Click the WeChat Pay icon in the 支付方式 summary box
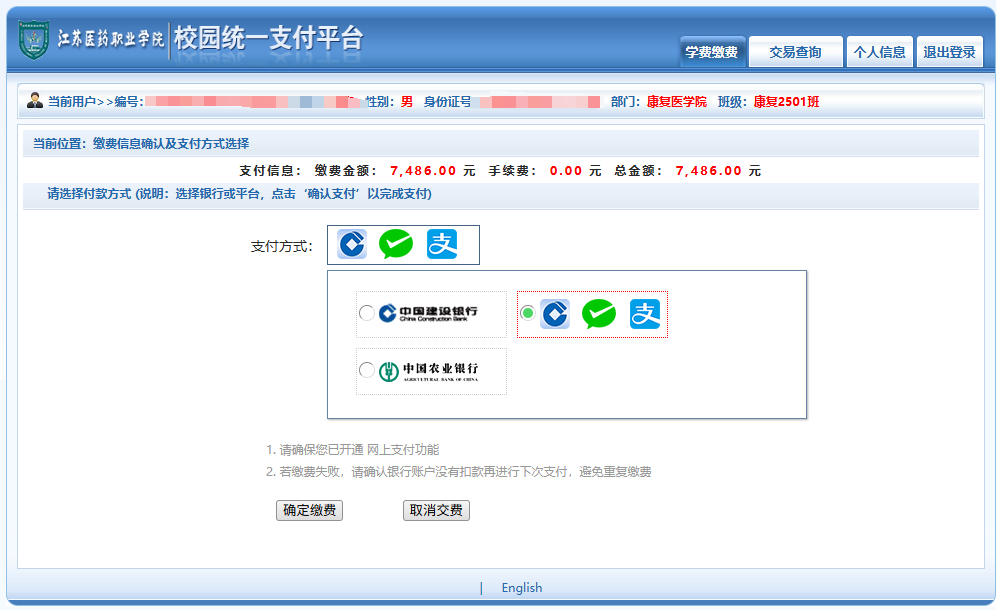The width and height of the screenshot is (996, 610). pyautogui.click(x=396, y=245)
